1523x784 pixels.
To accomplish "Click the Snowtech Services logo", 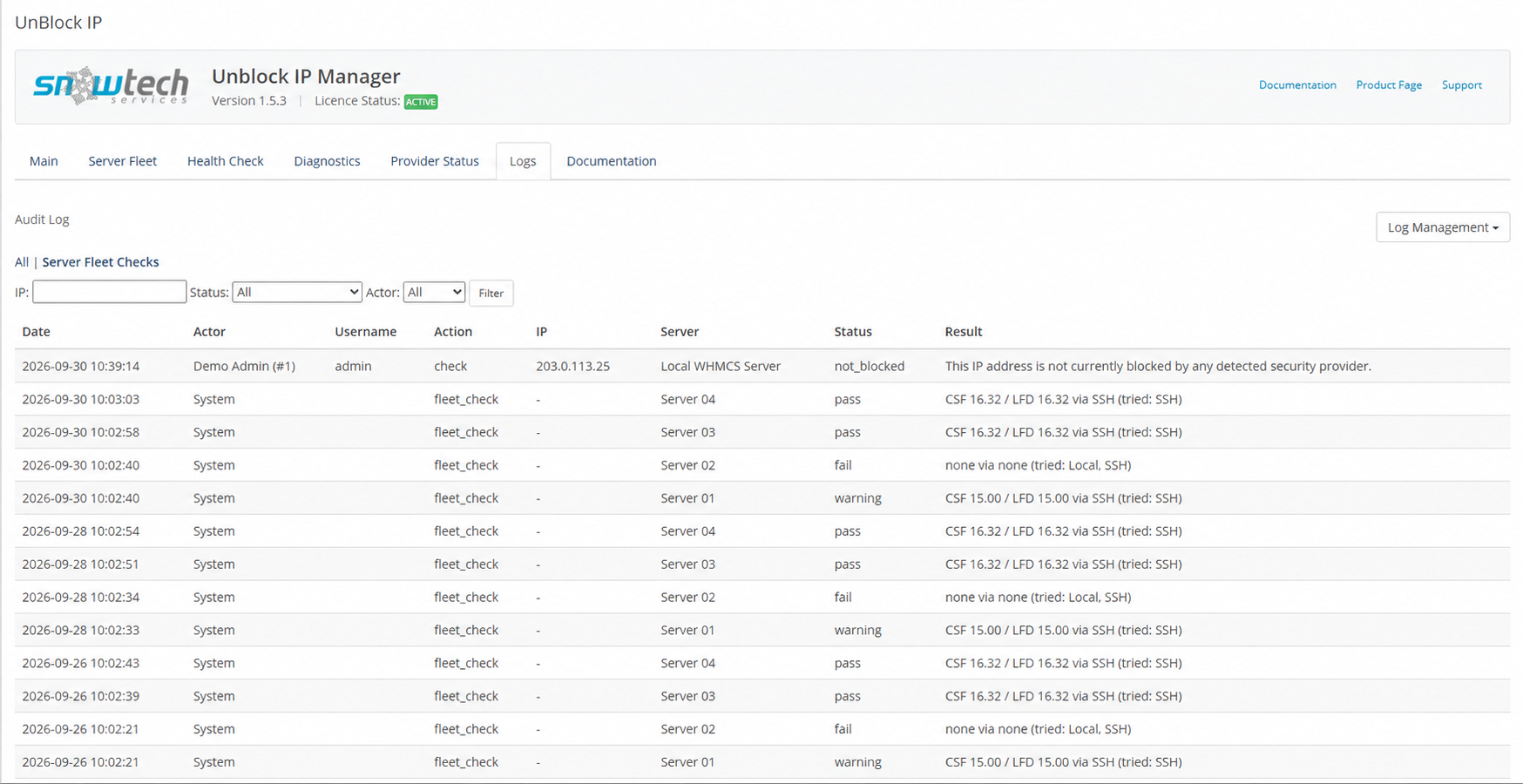I will (111, 86).
